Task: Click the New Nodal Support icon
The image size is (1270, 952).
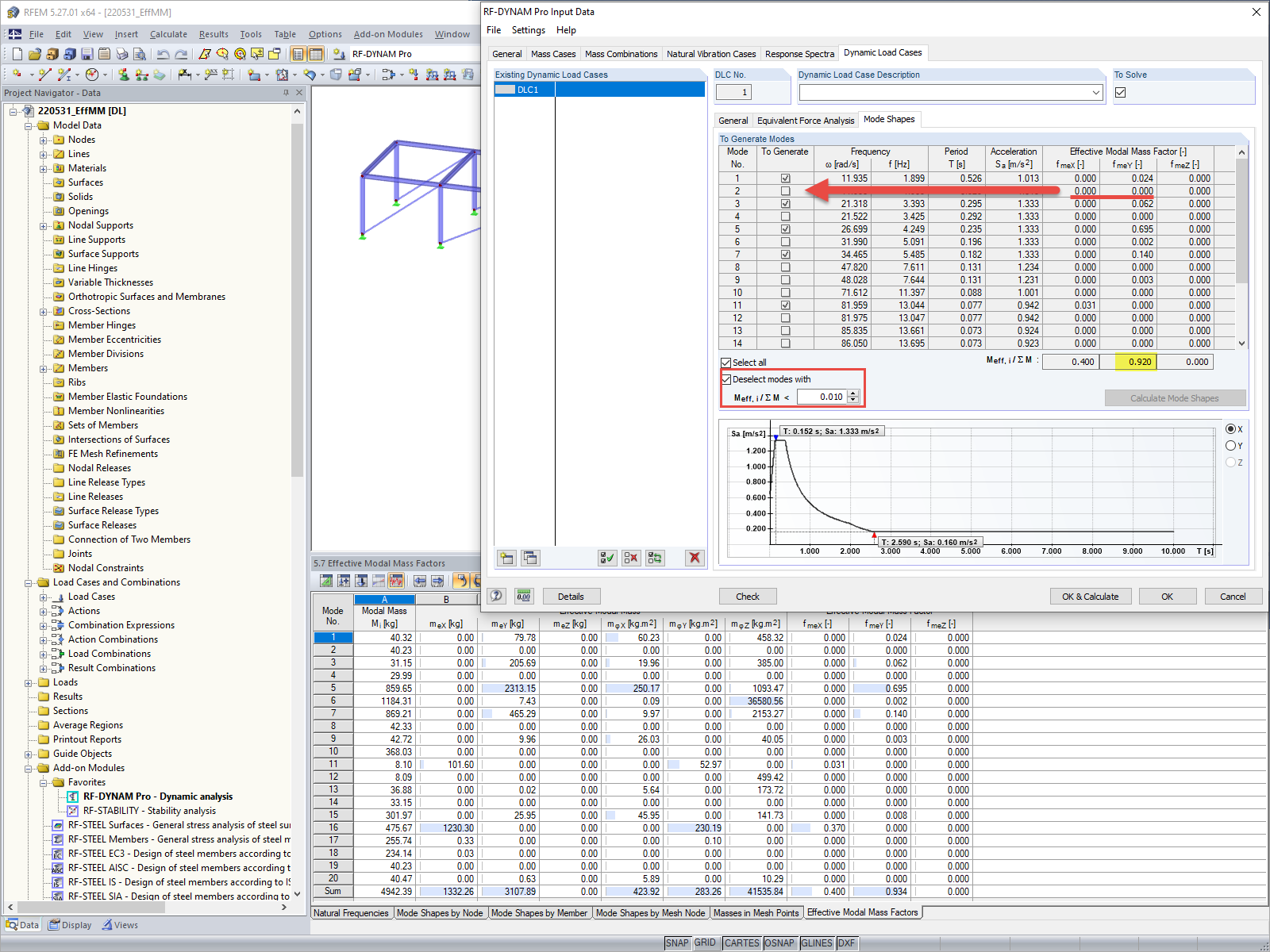Action: tap(124, 75)
